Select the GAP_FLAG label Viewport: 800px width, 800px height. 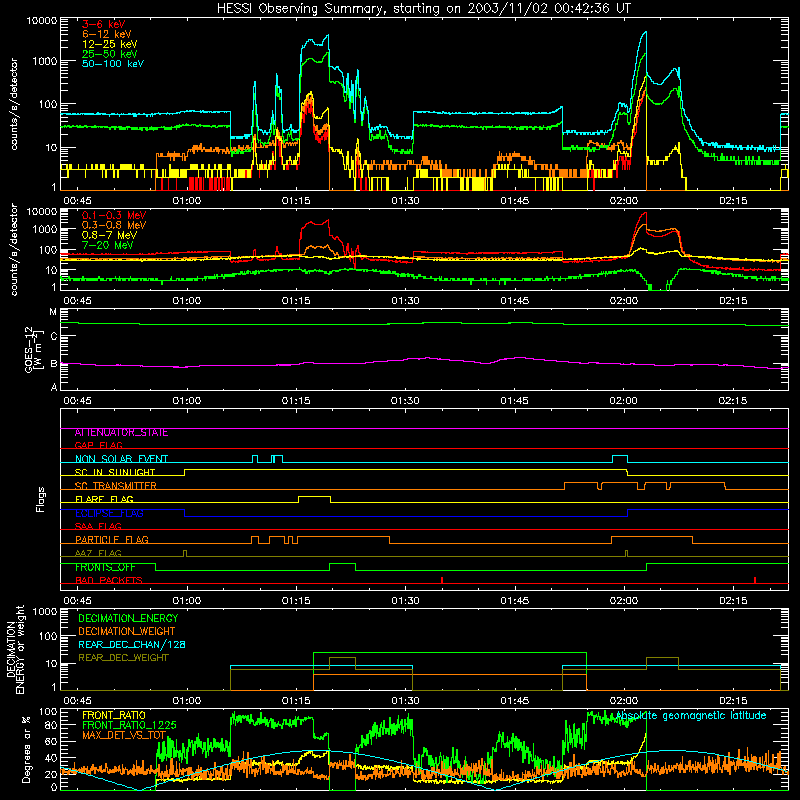point(98,445)
